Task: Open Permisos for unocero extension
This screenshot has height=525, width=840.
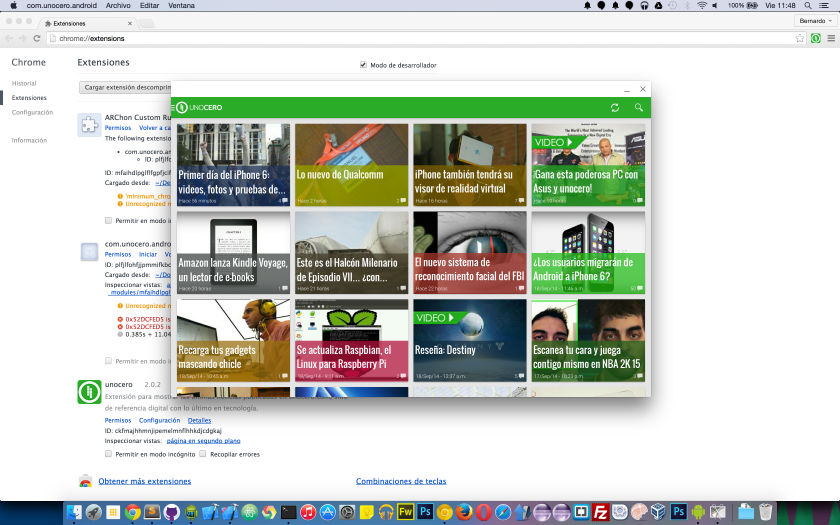Action: click(118, 420)
